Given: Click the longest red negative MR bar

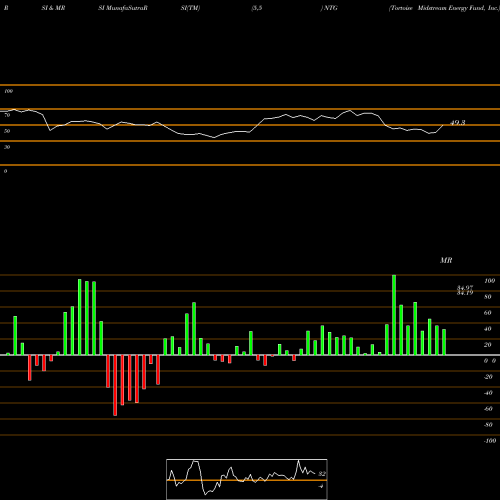Looking at the screenshot, I should tap(115, 385).
